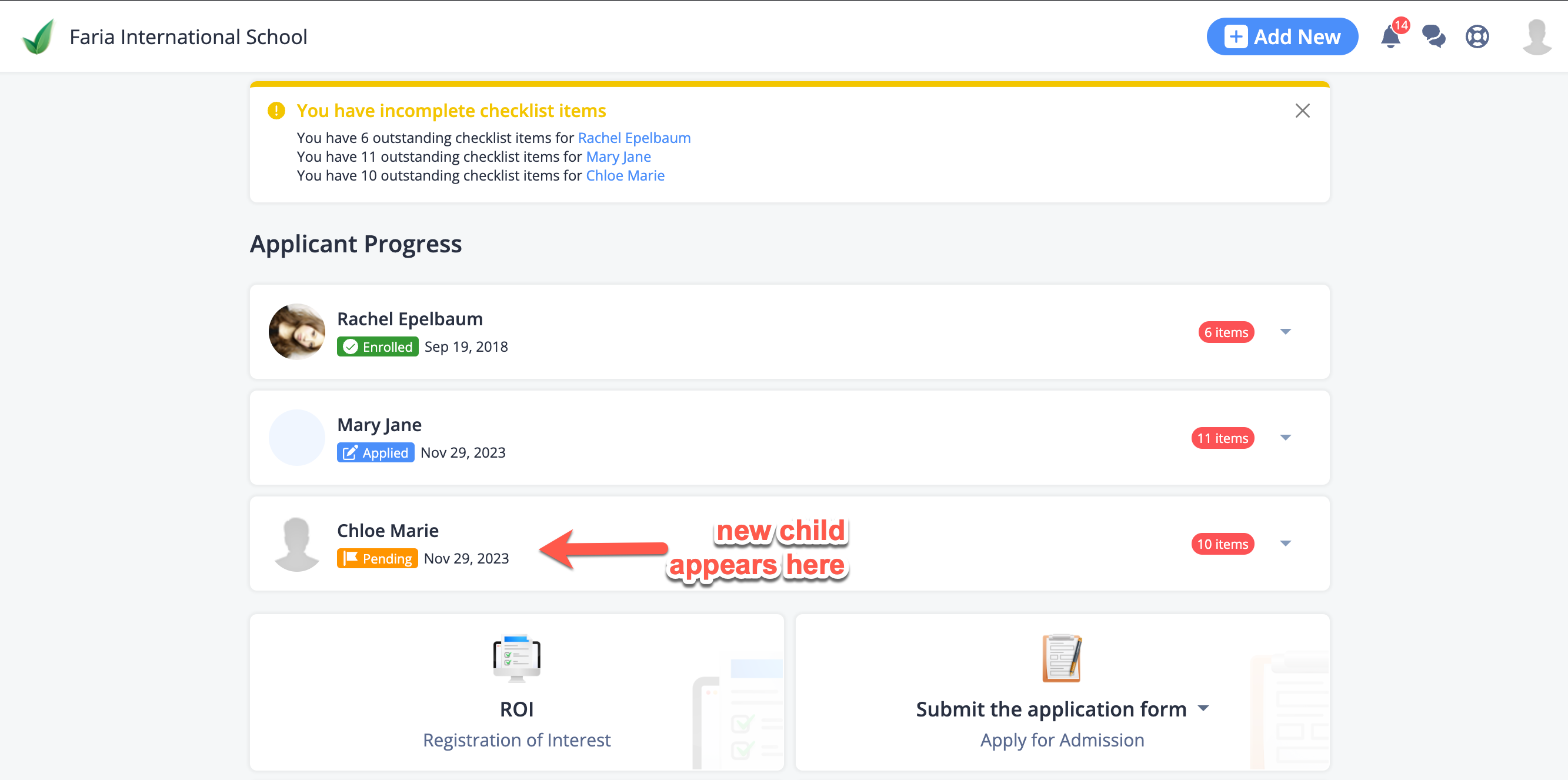Viewport: 1568px width, 780px height.
Task: Open the help lifebuoy icon
Action: coord(1477,36)
